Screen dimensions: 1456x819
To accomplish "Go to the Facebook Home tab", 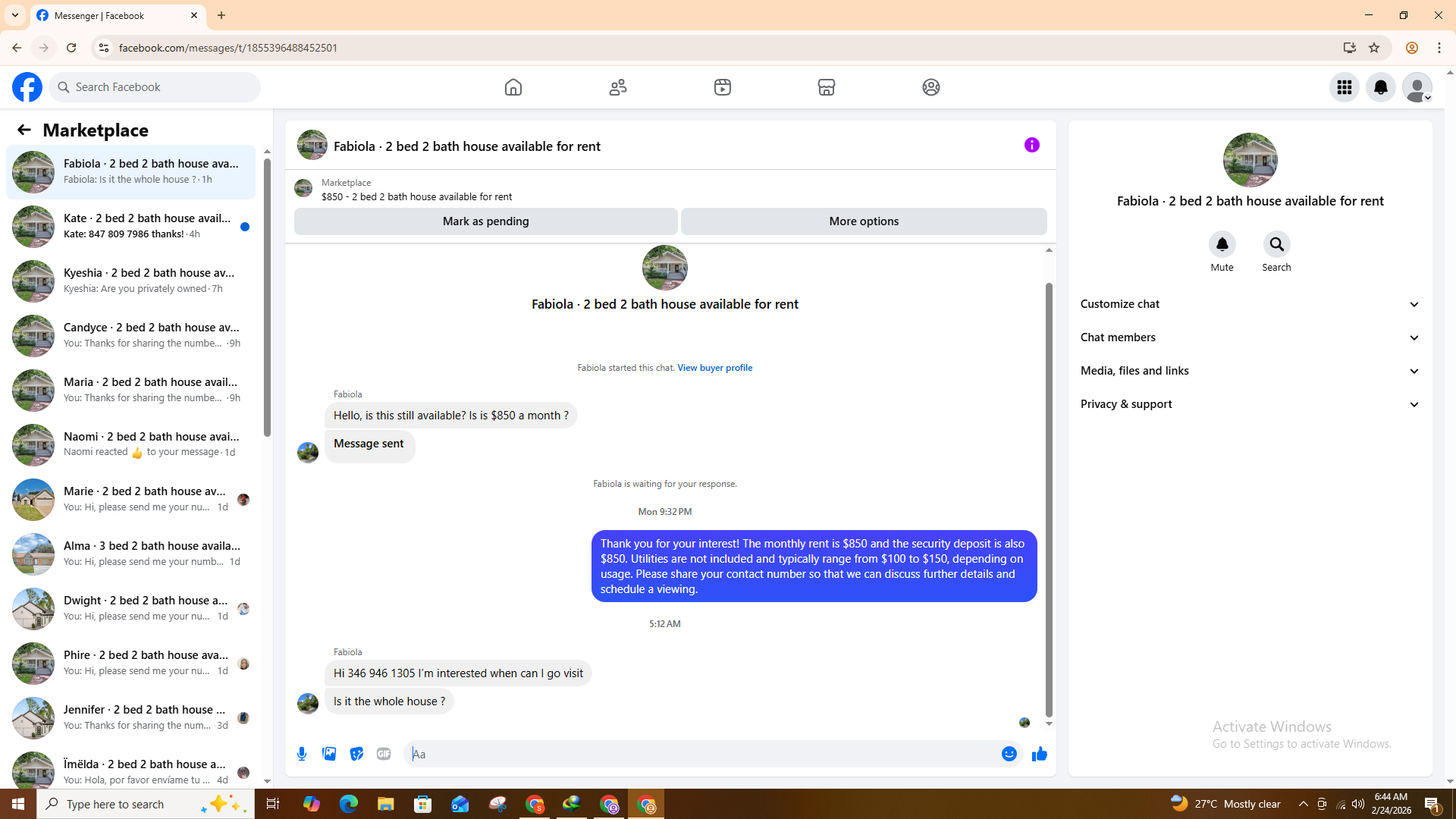I will [x=513, y=87].
